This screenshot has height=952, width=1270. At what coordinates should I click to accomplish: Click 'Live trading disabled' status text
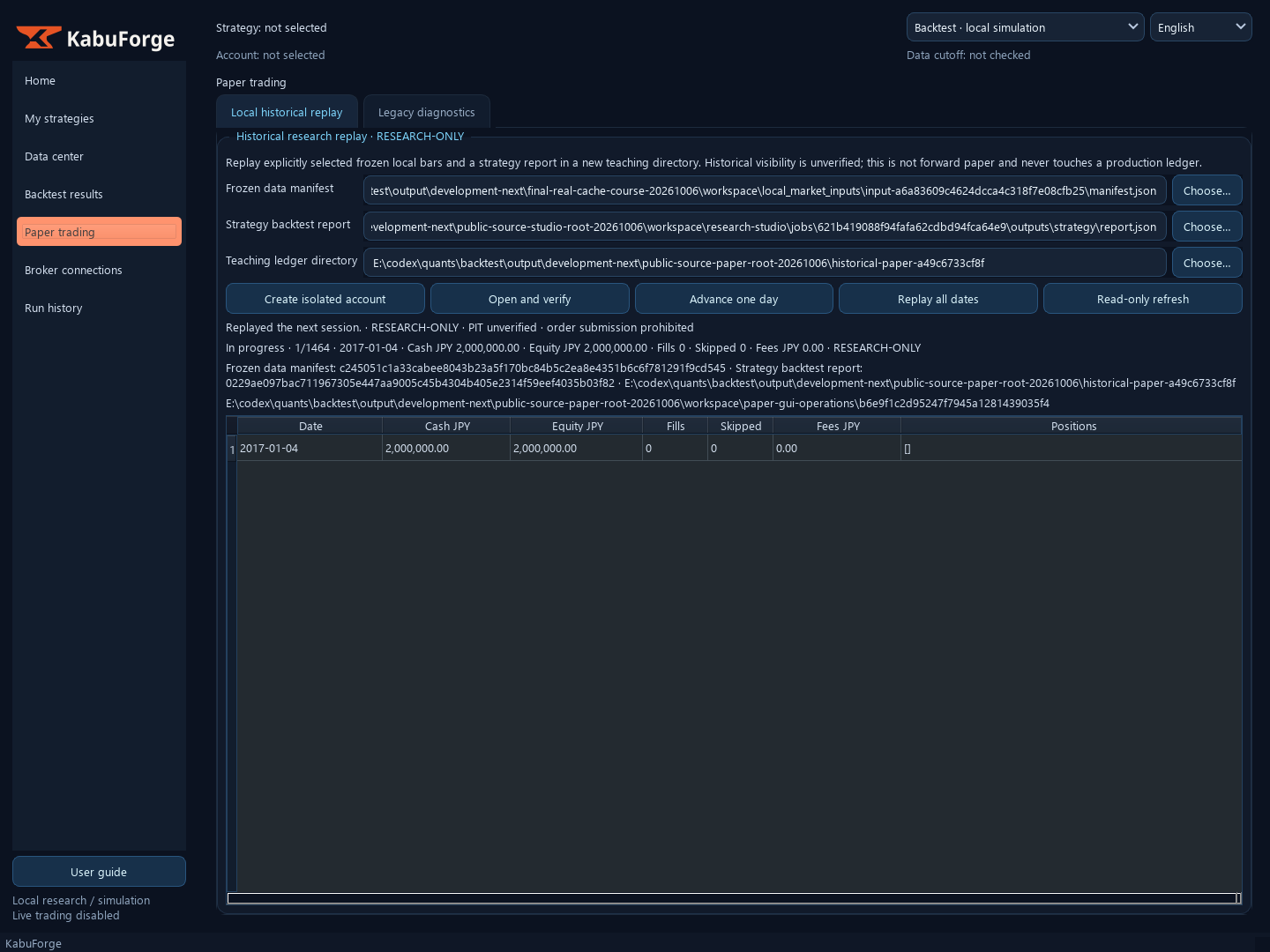(x=66, y=915)
